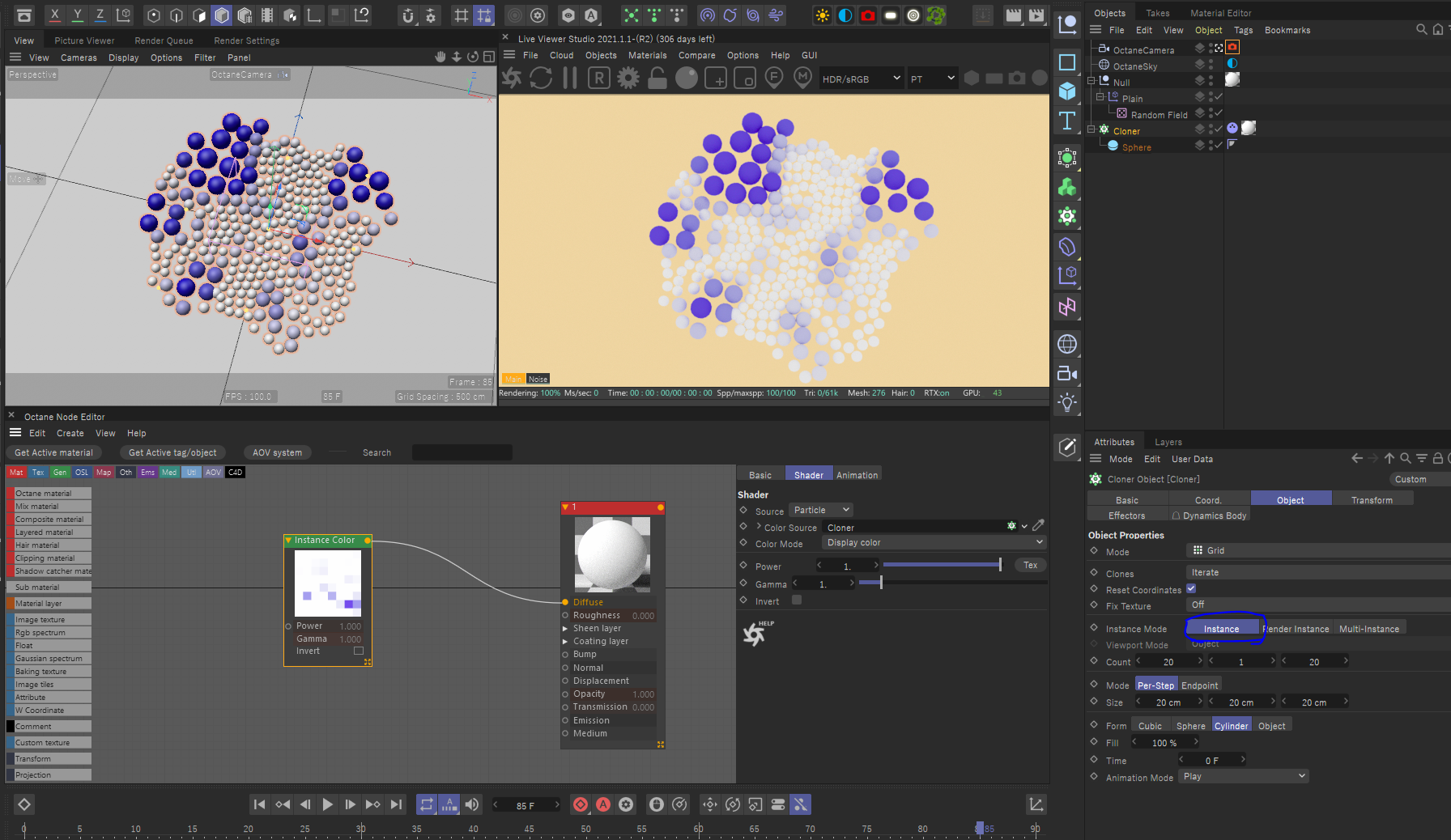
Task: Click the lock resolution padlock icon
Action: (x=657, y=78)
